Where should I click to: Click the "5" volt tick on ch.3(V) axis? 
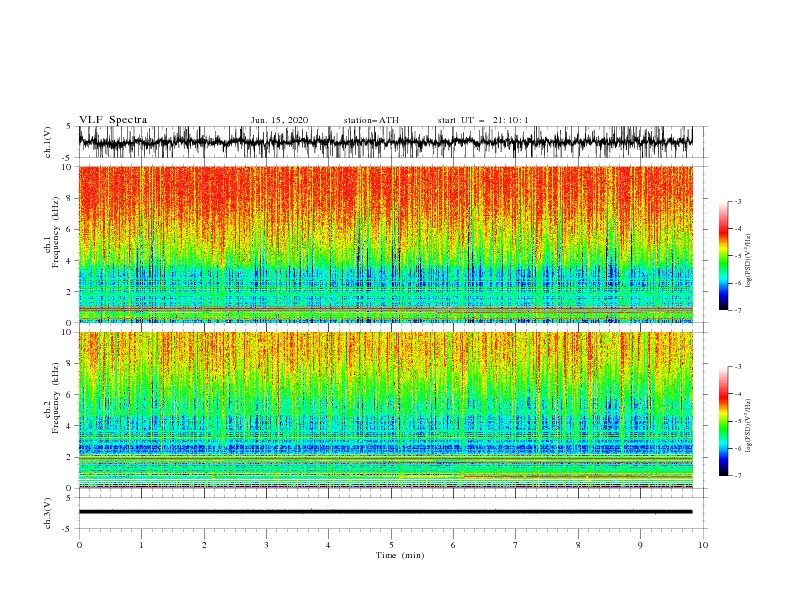(69, 497)
